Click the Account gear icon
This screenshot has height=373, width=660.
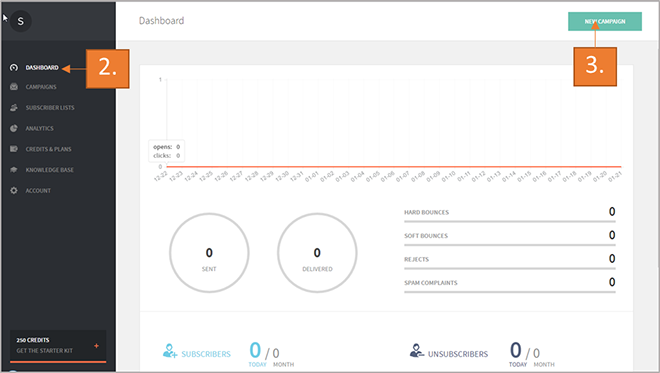click(14, 190)
